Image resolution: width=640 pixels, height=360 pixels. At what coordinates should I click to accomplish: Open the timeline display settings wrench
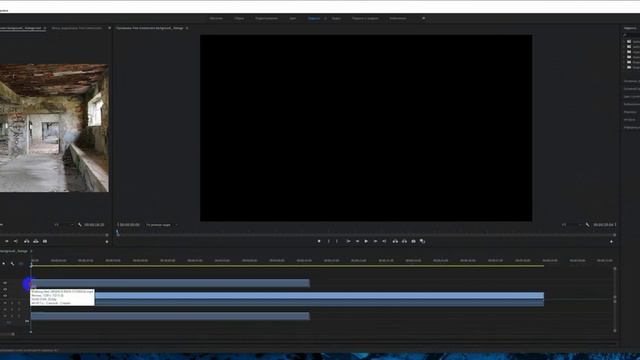point(13,264)
